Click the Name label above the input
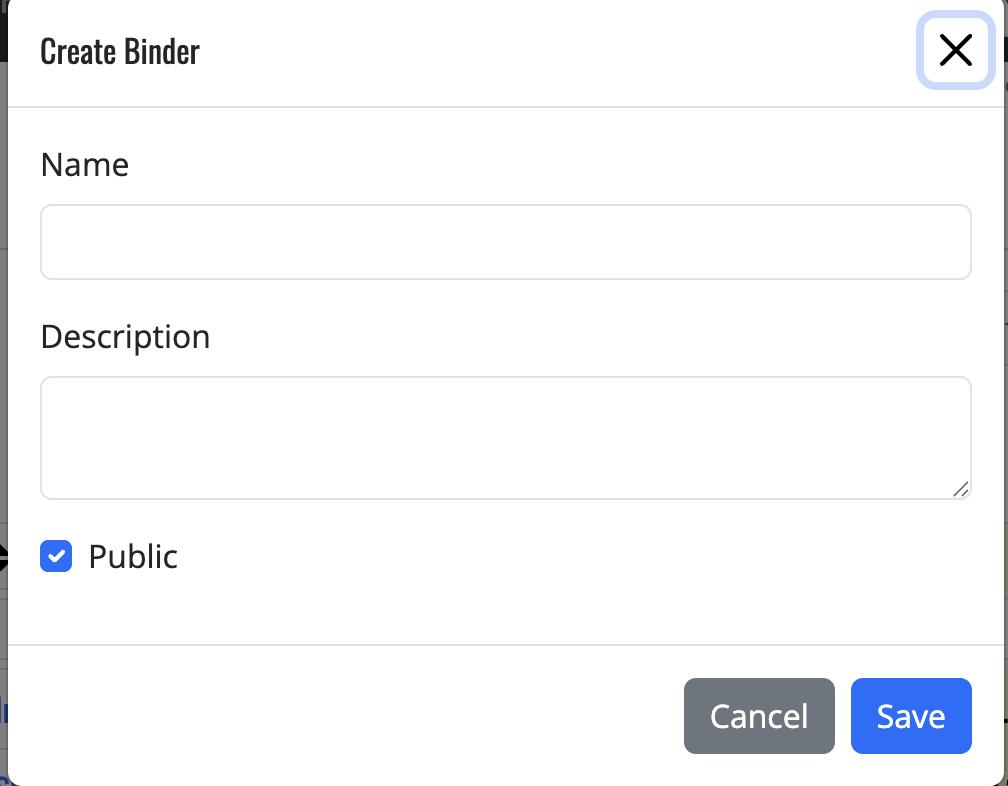The height and width of the screenshot is (786, 1008). [84, 165]
